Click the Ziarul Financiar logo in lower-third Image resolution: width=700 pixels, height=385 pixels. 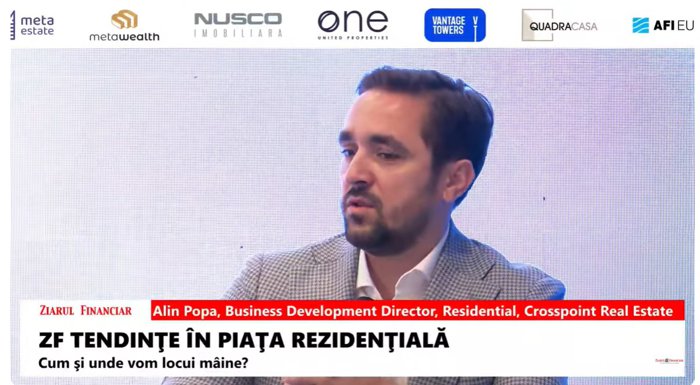click(x=86, y=310)
